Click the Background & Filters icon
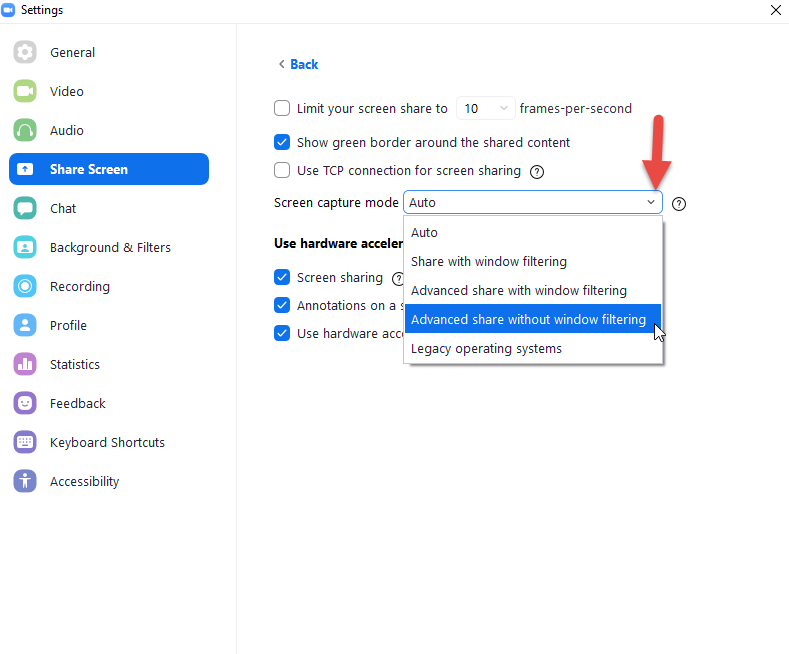The width and height of the screenshot is (789, 654). 25,247
